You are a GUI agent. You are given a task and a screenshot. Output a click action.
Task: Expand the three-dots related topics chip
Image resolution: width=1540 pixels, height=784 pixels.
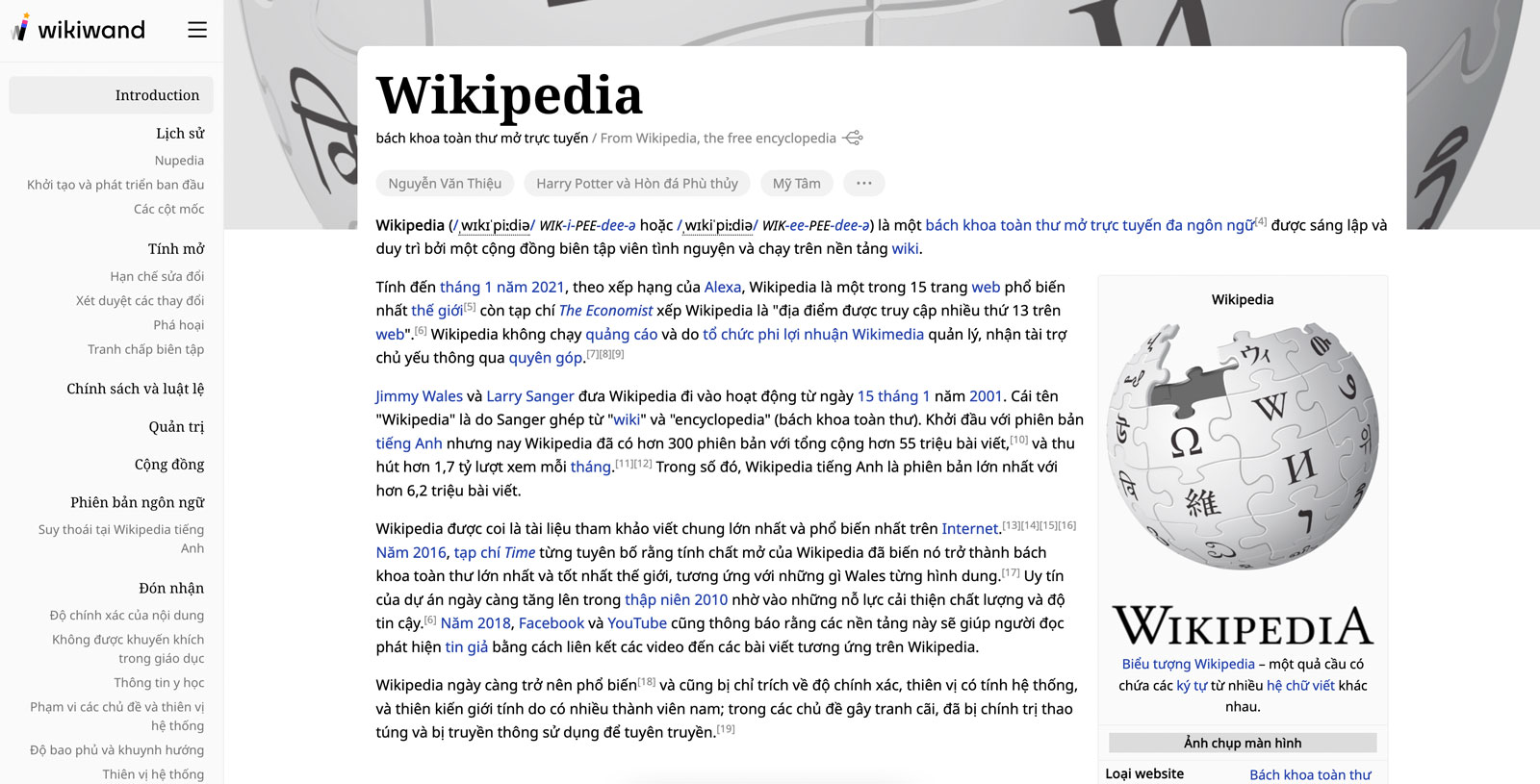(x=864, y=183)
